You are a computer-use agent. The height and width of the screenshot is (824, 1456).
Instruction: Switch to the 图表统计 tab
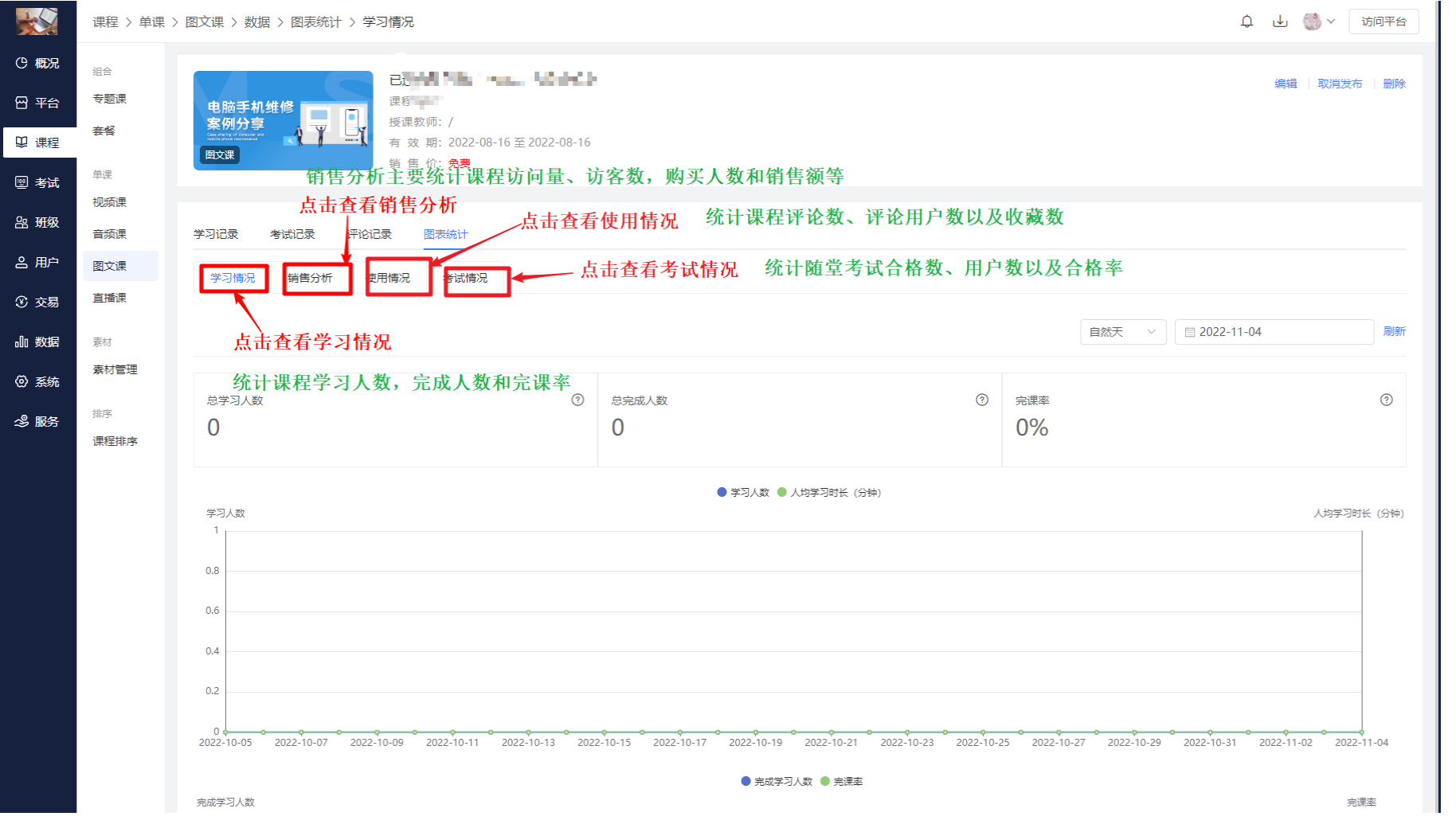(446, 234)
